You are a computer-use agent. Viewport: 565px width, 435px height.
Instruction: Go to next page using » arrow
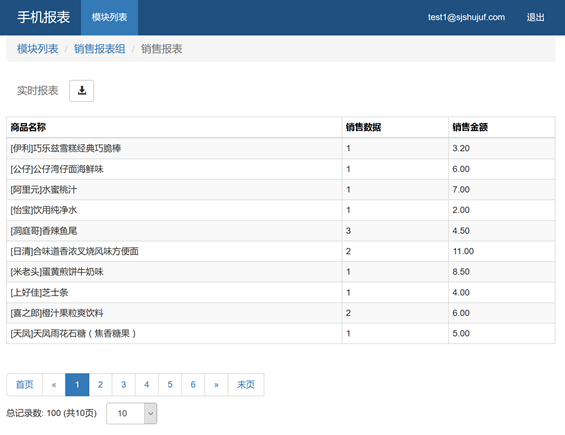tap(216, 385)
